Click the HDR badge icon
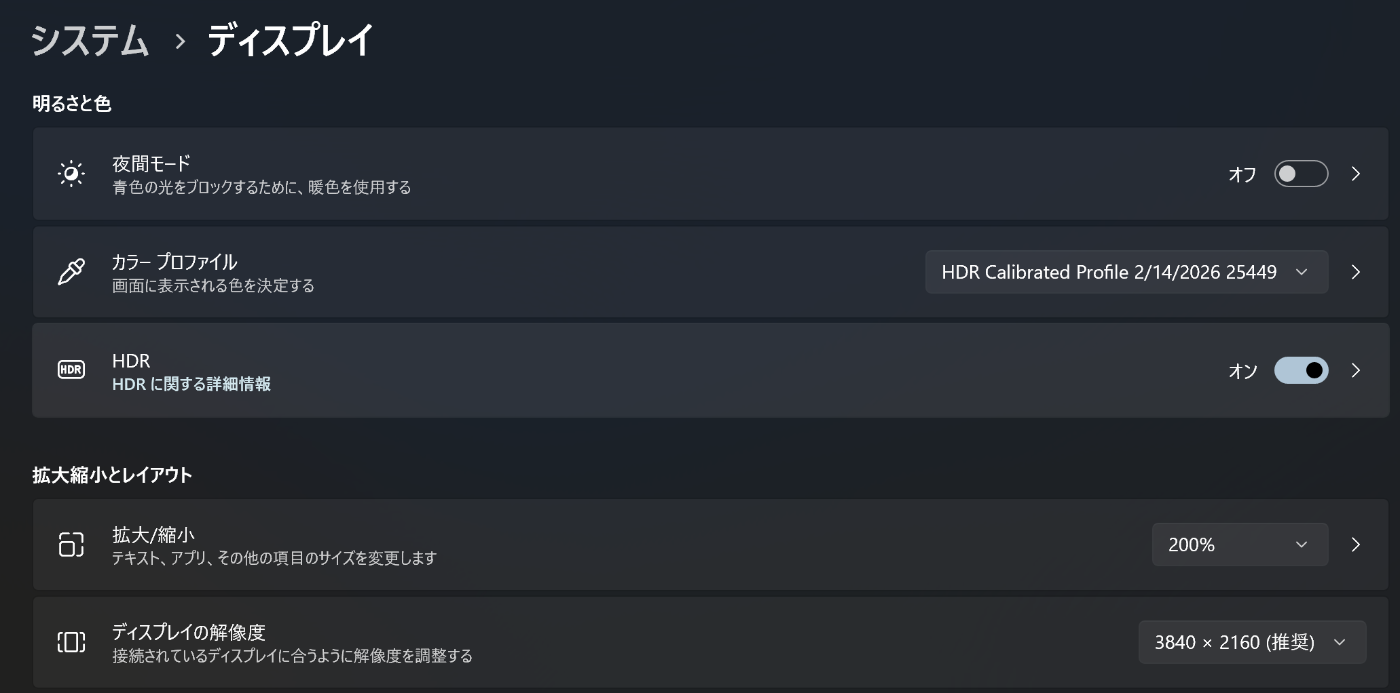The image size is (1400, 693). tap(71, 370)
